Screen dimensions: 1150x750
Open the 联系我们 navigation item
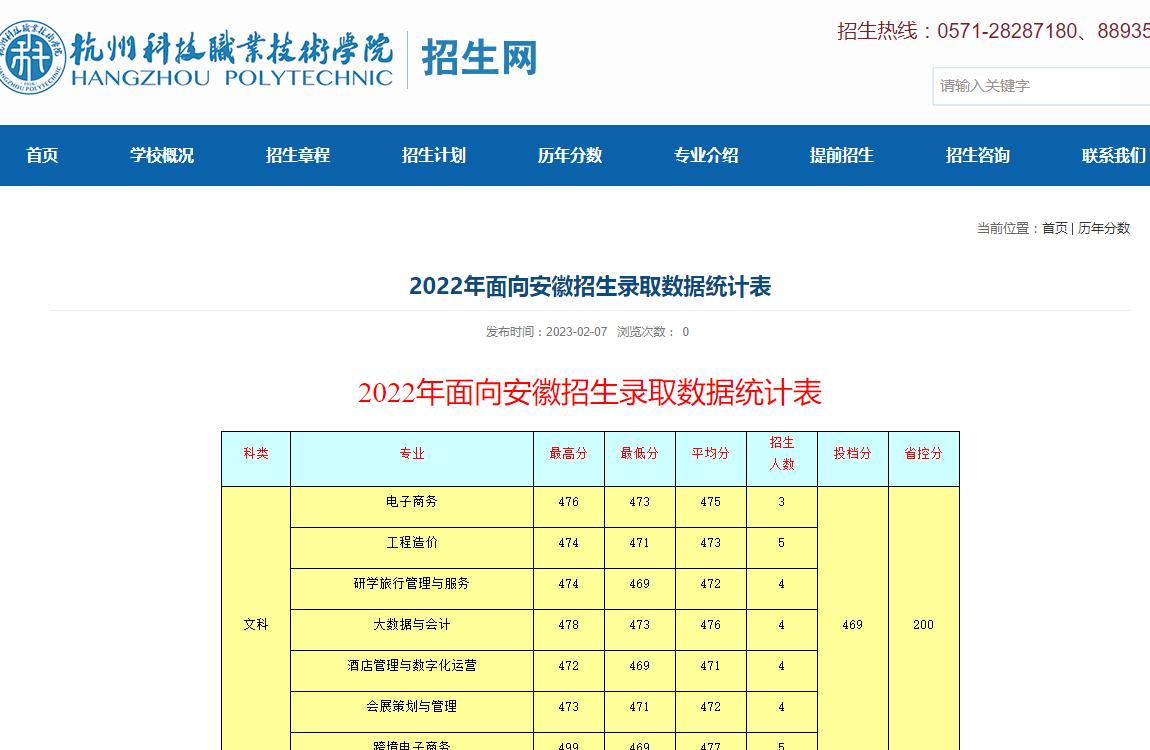[x=1114, y=155]
